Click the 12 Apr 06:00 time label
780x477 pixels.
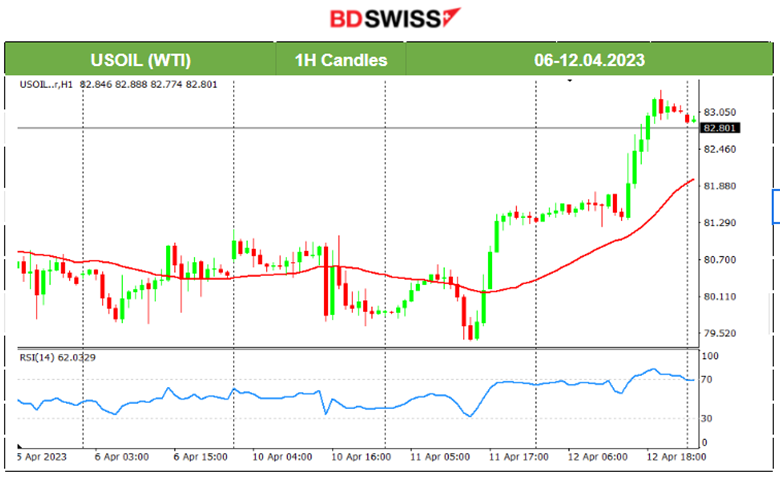pos(597,457)
